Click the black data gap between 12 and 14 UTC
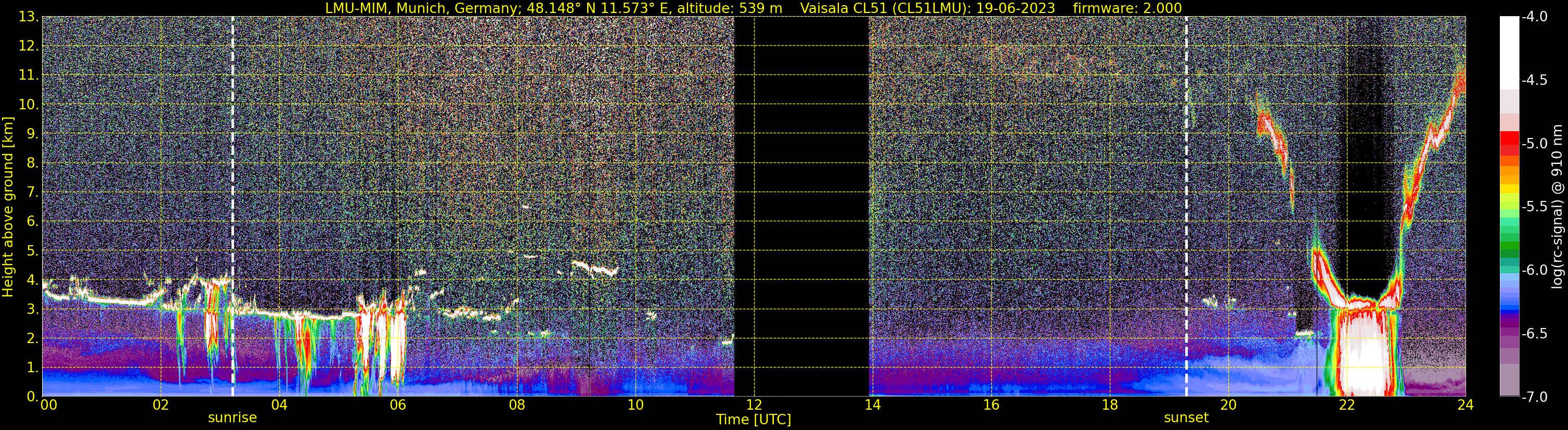Viewport: 1568px width, 430px height. click(801, 207)
